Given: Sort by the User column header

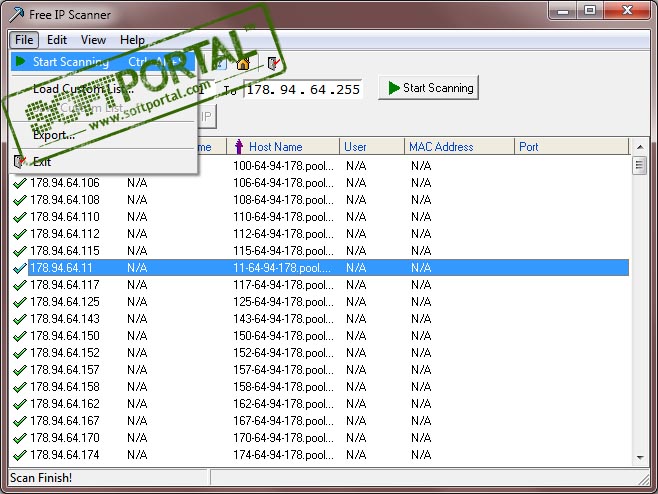Looking at the screenshot, I should coord(372,146).
